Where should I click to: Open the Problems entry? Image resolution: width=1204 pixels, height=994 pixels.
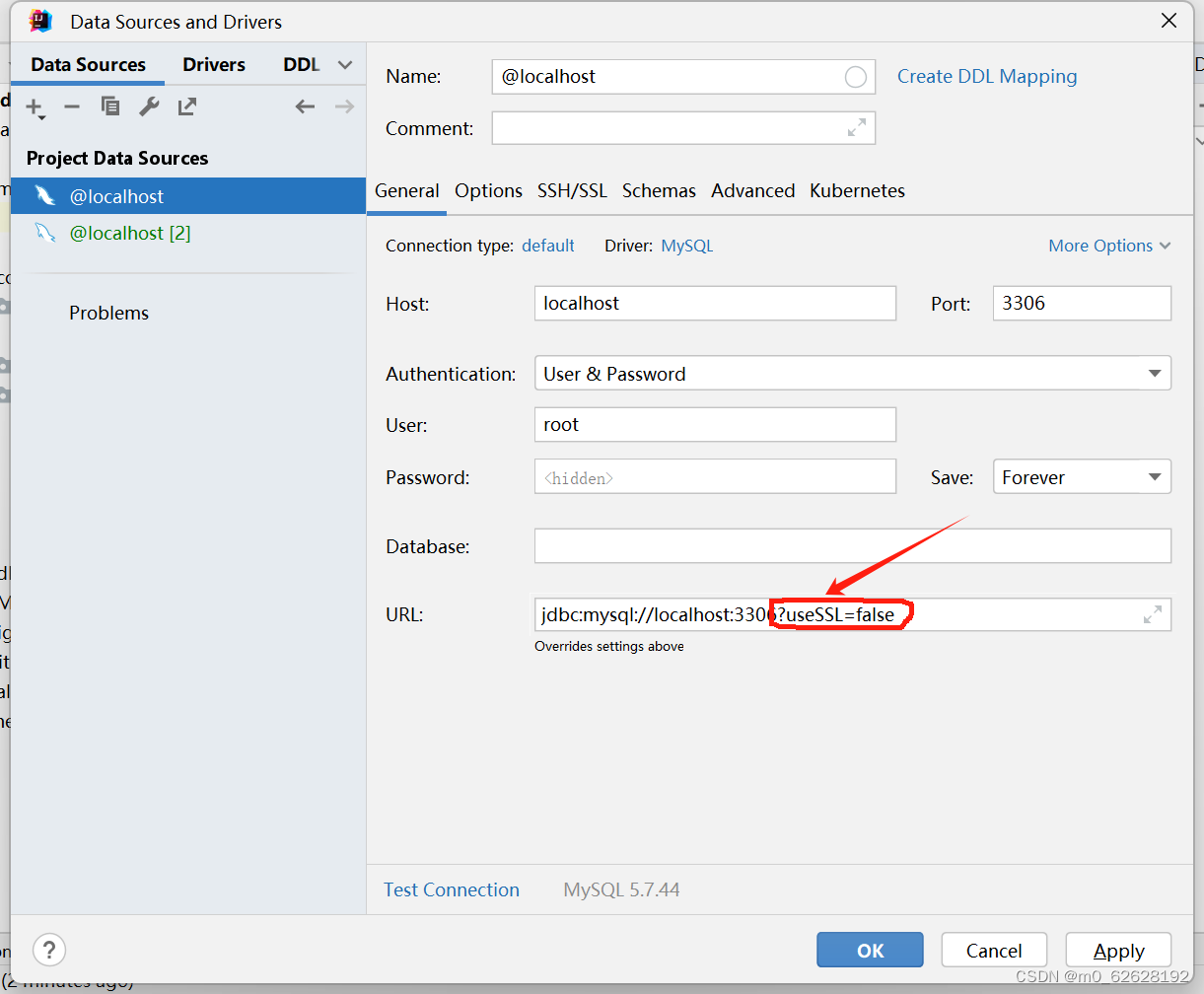click(109, 313)
